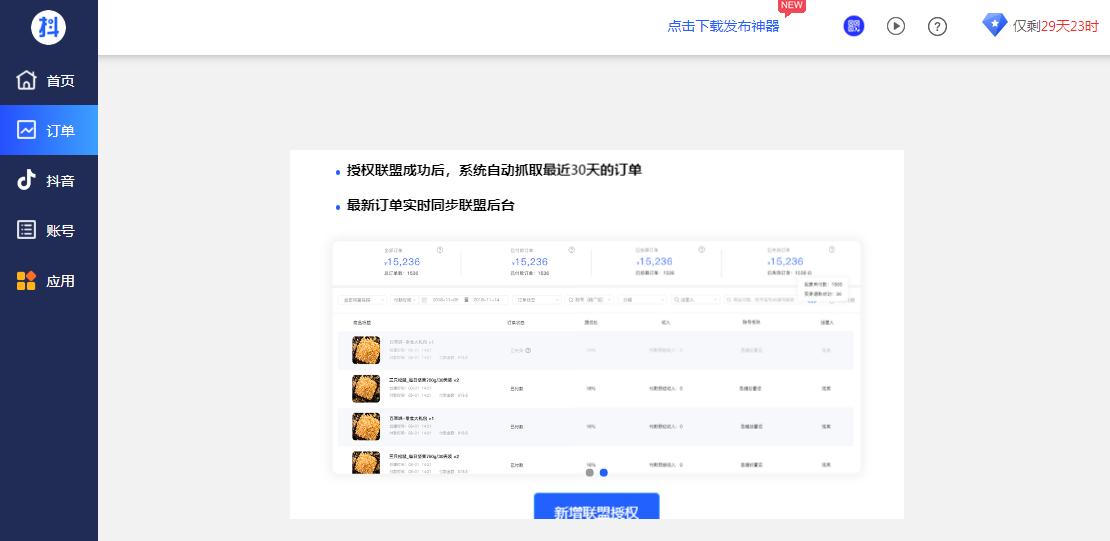The width and height of the screenshot is (1110, 541).
Task: Click the app logo icon in sidebar
Action: [48, 28]
